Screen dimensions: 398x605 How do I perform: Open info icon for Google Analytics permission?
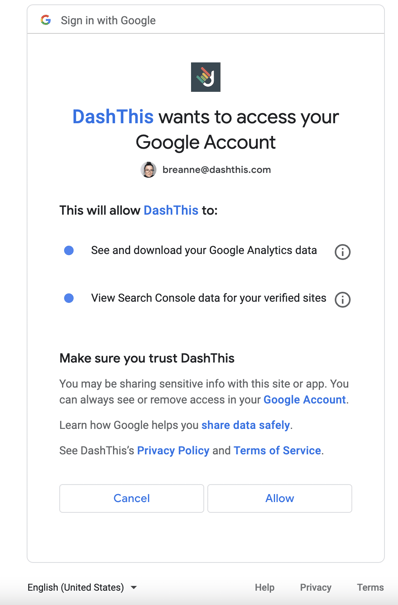[342, 252]
